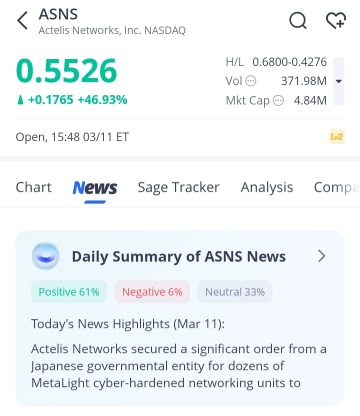
Task: Tap the Lv2 level badge icon
Action: [336, 137]
